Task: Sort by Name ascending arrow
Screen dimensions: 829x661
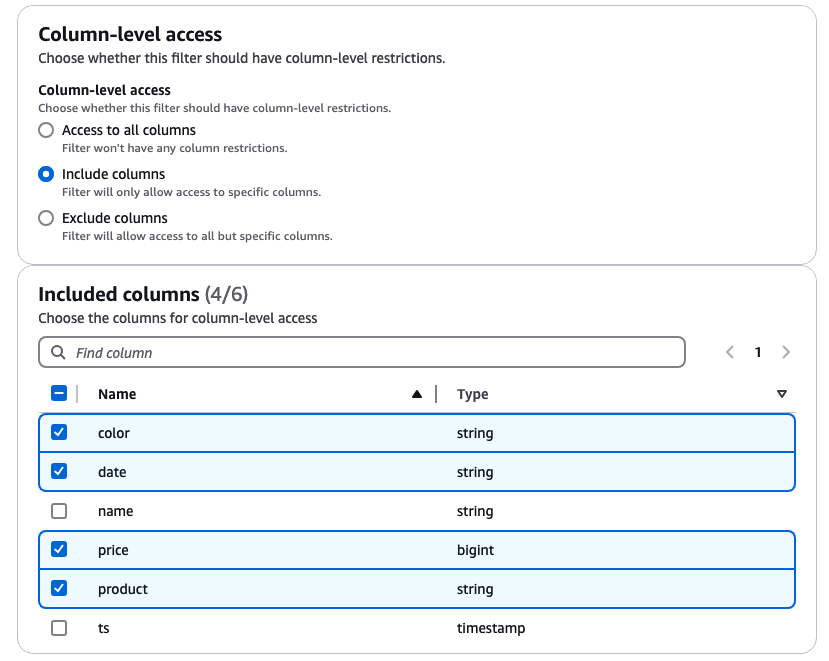Action: (x=417, y=394)
